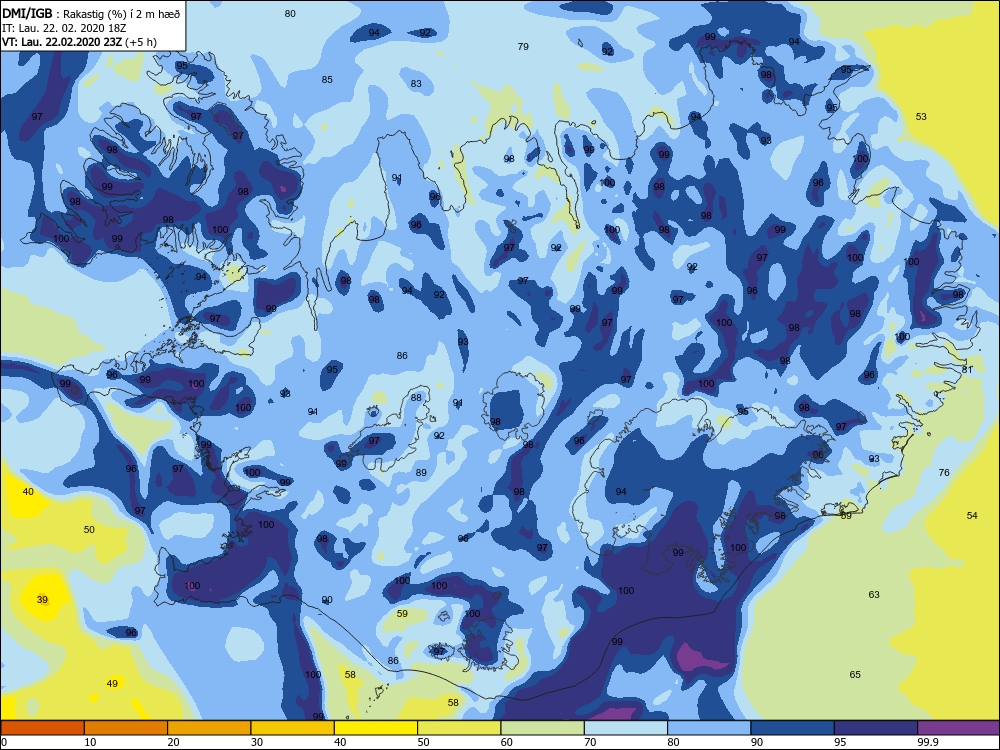Select the map value 88
This screenshot has height=750, width=1000.
click(x=416, y=397)
